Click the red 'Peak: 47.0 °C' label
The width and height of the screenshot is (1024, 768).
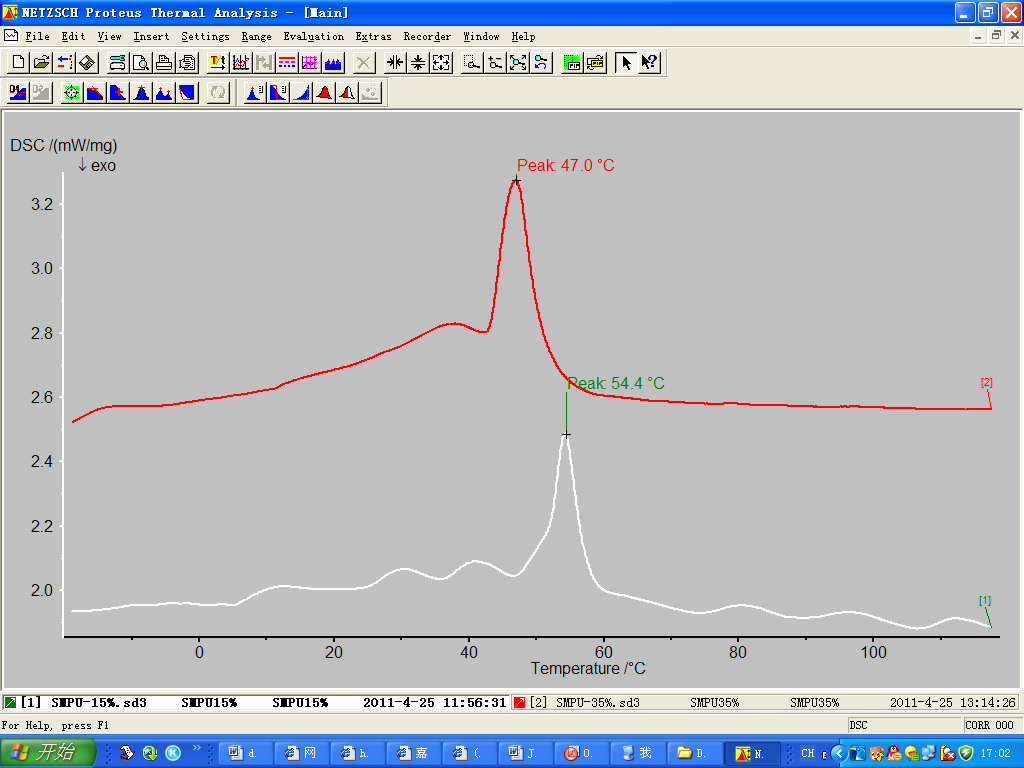coord(566,165)
